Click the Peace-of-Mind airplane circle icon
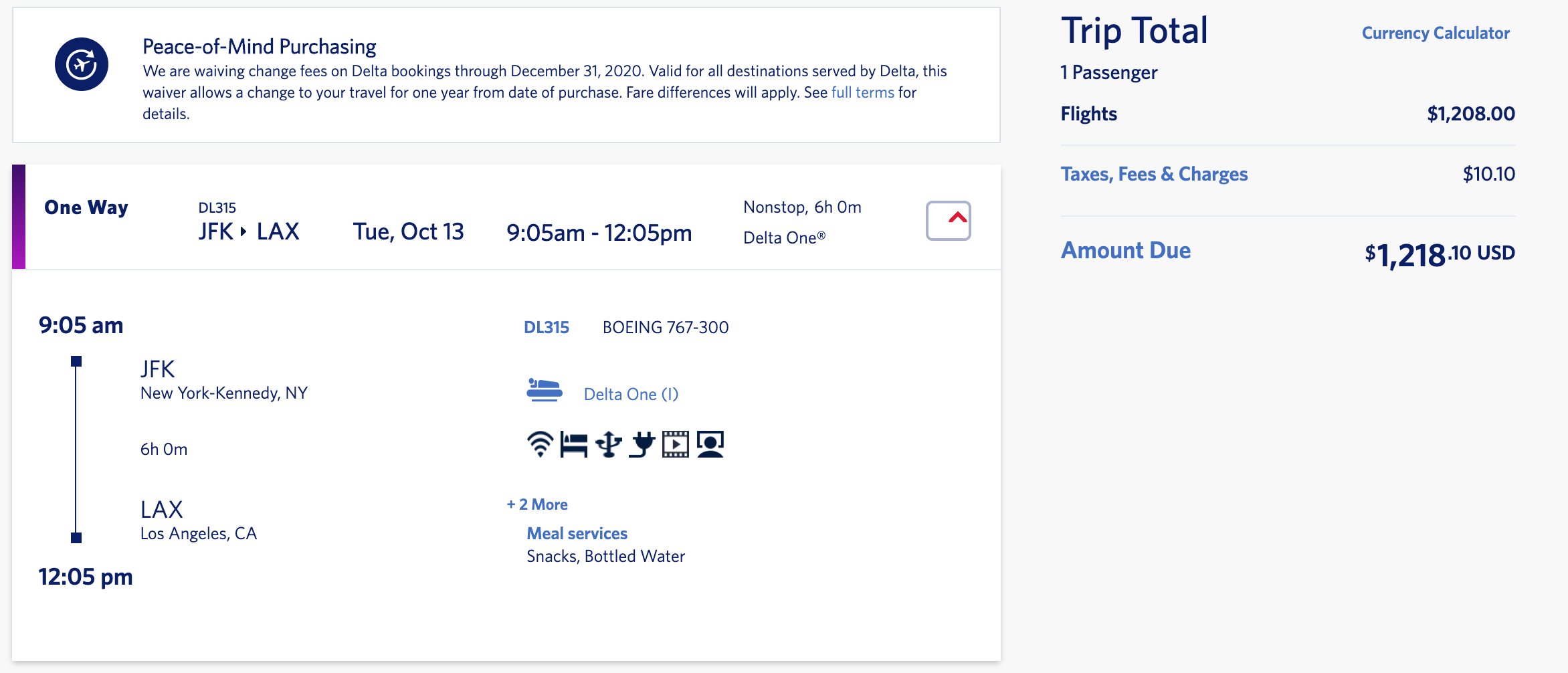 tap(82, 64)
